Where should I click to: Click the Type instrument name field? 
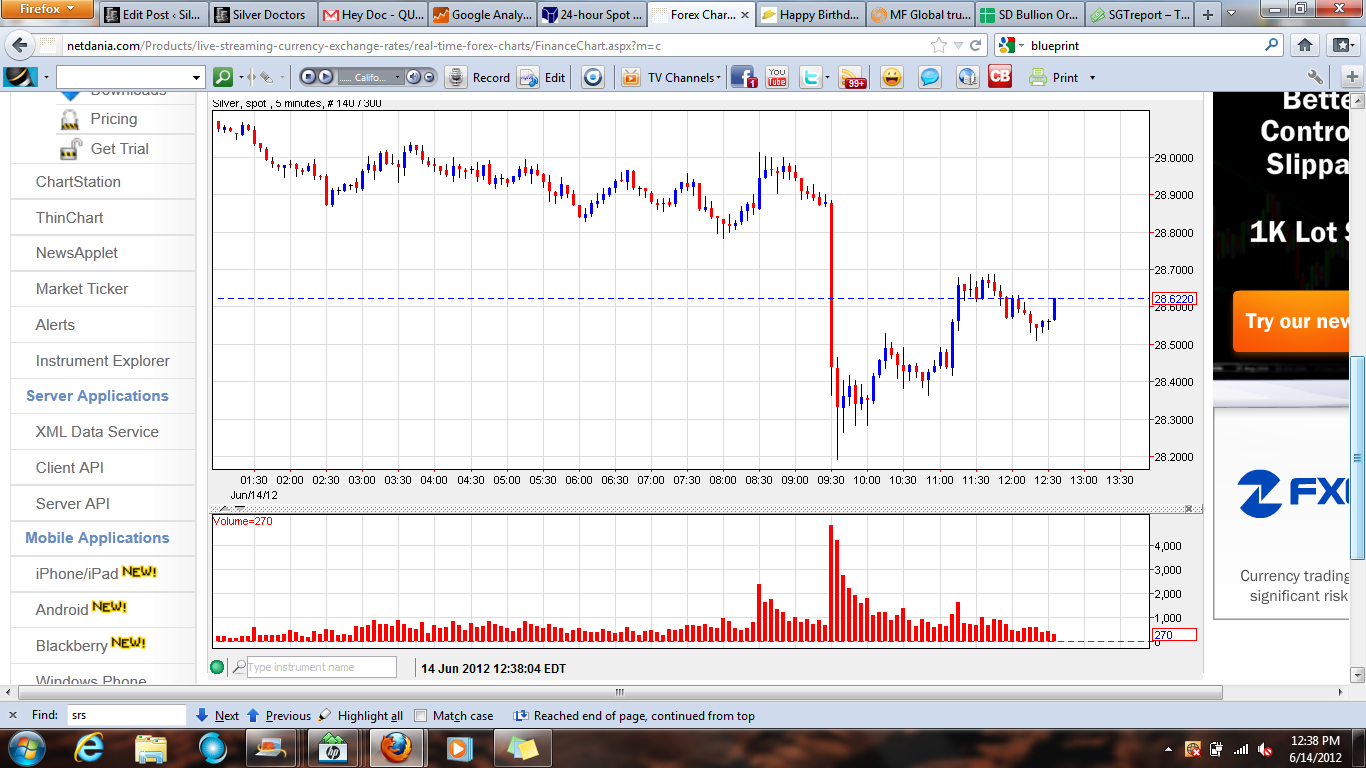[x=320, y=667]
